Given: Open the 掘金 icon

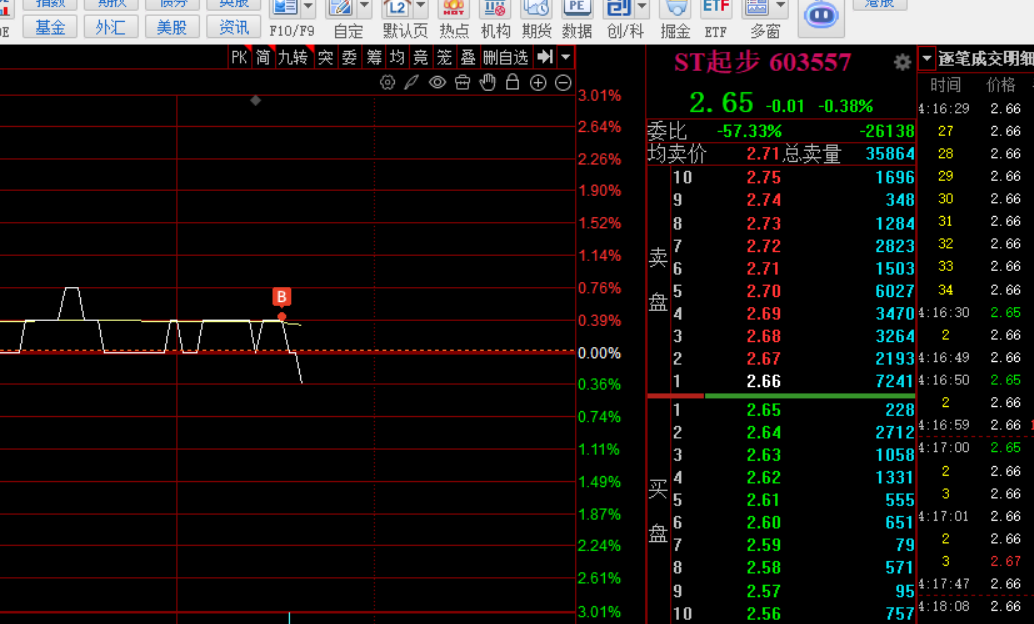Looking at the screenshot, I should click(x=675, y=9).
